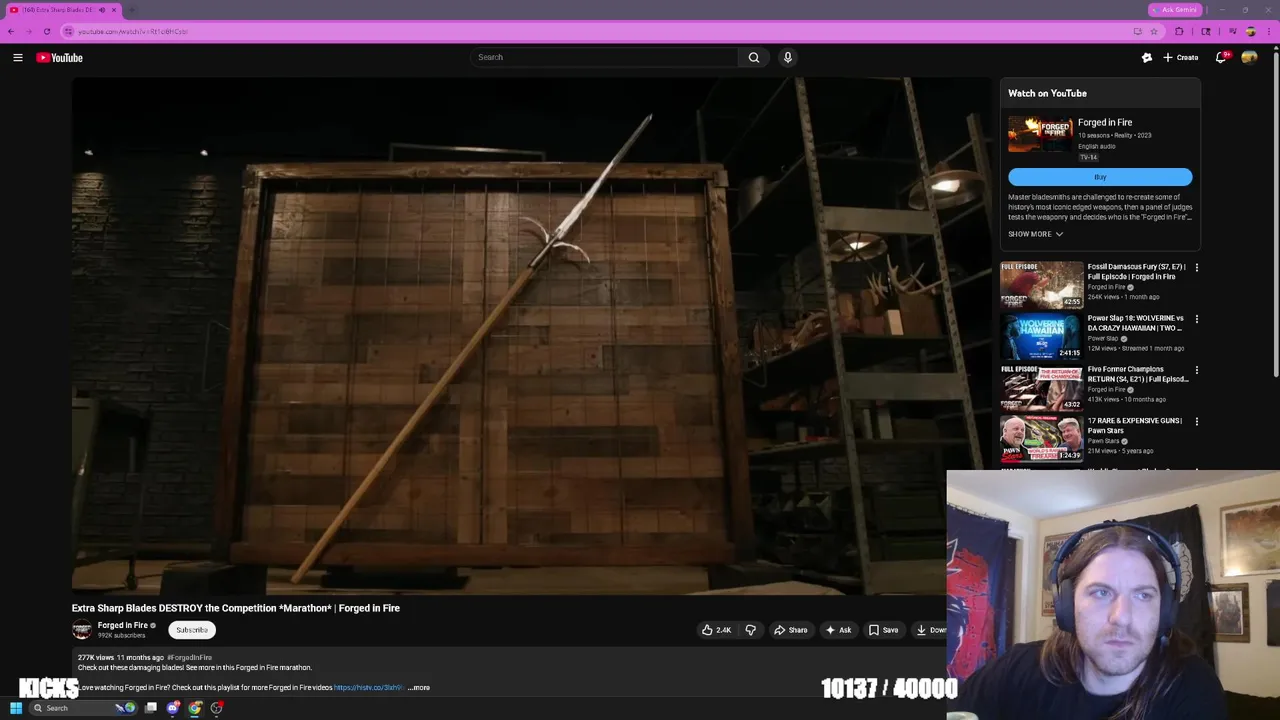Open the 17 RARE & EXPENSIVE GUNS thumbnail

(x=1041, y=439)
